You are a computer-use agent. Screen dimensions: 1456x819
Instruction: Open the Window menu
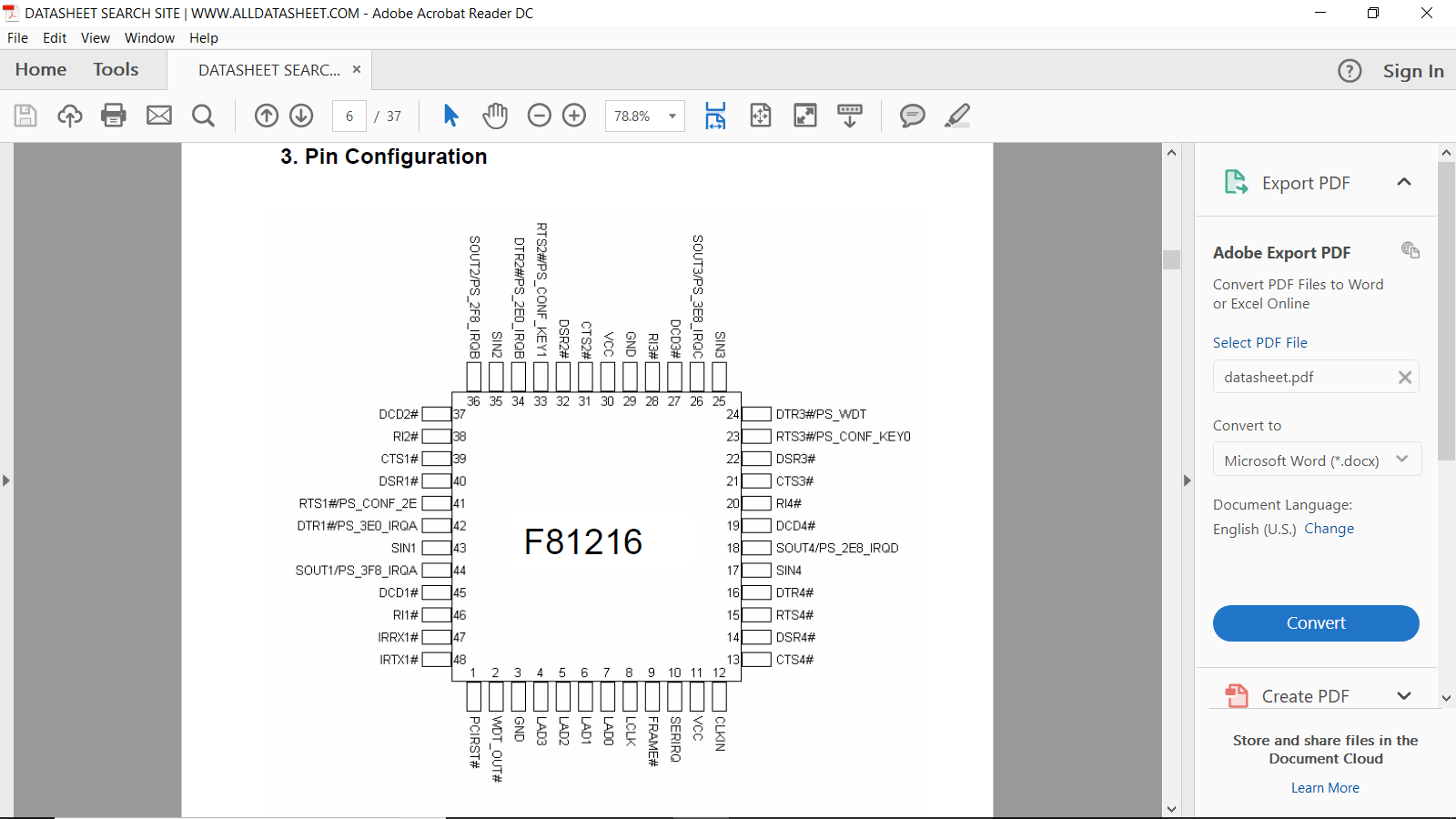point(149,38)
